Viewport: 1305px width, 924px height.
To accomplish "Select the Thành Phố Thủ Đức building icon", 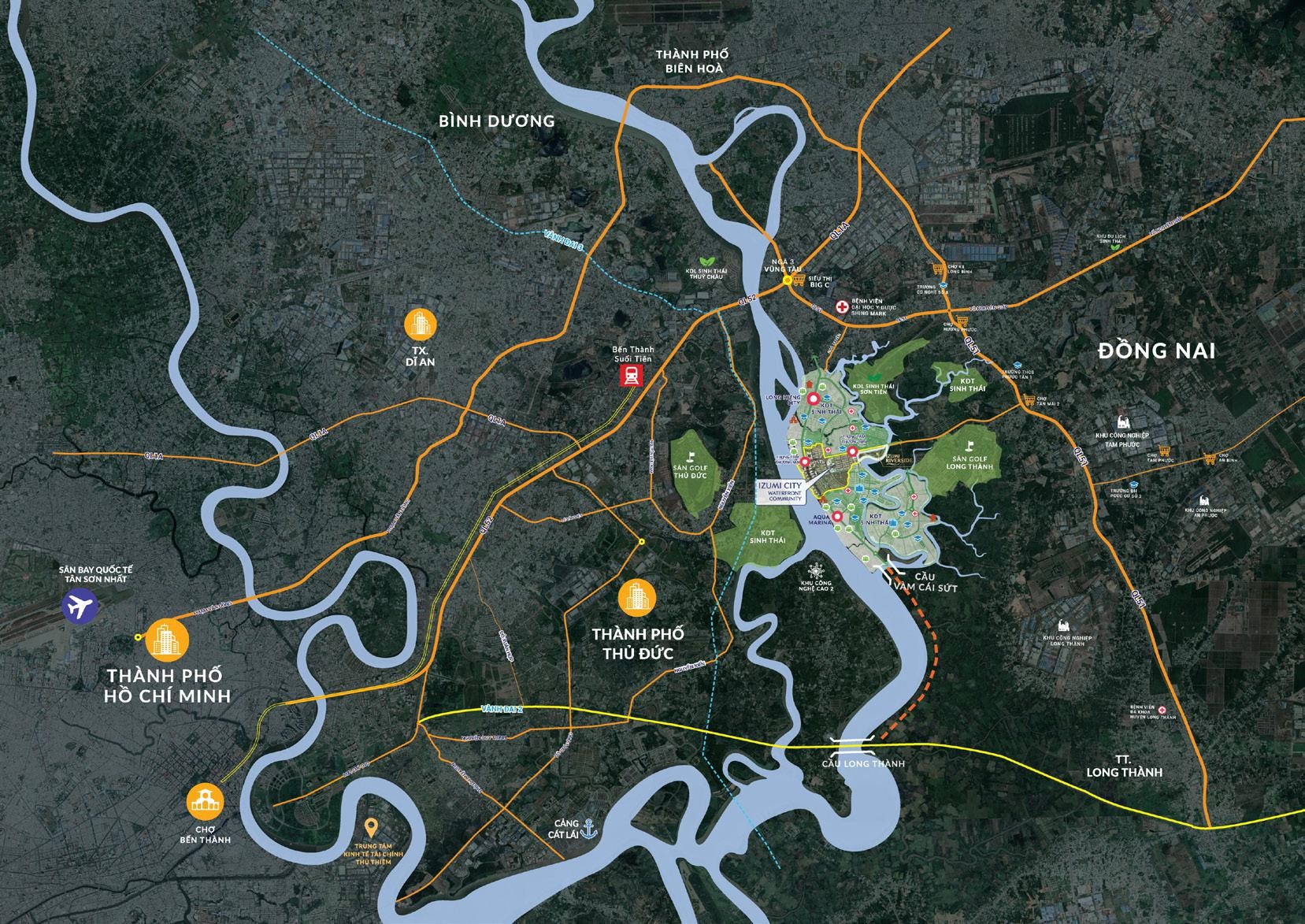I will [x=636, y=598].
